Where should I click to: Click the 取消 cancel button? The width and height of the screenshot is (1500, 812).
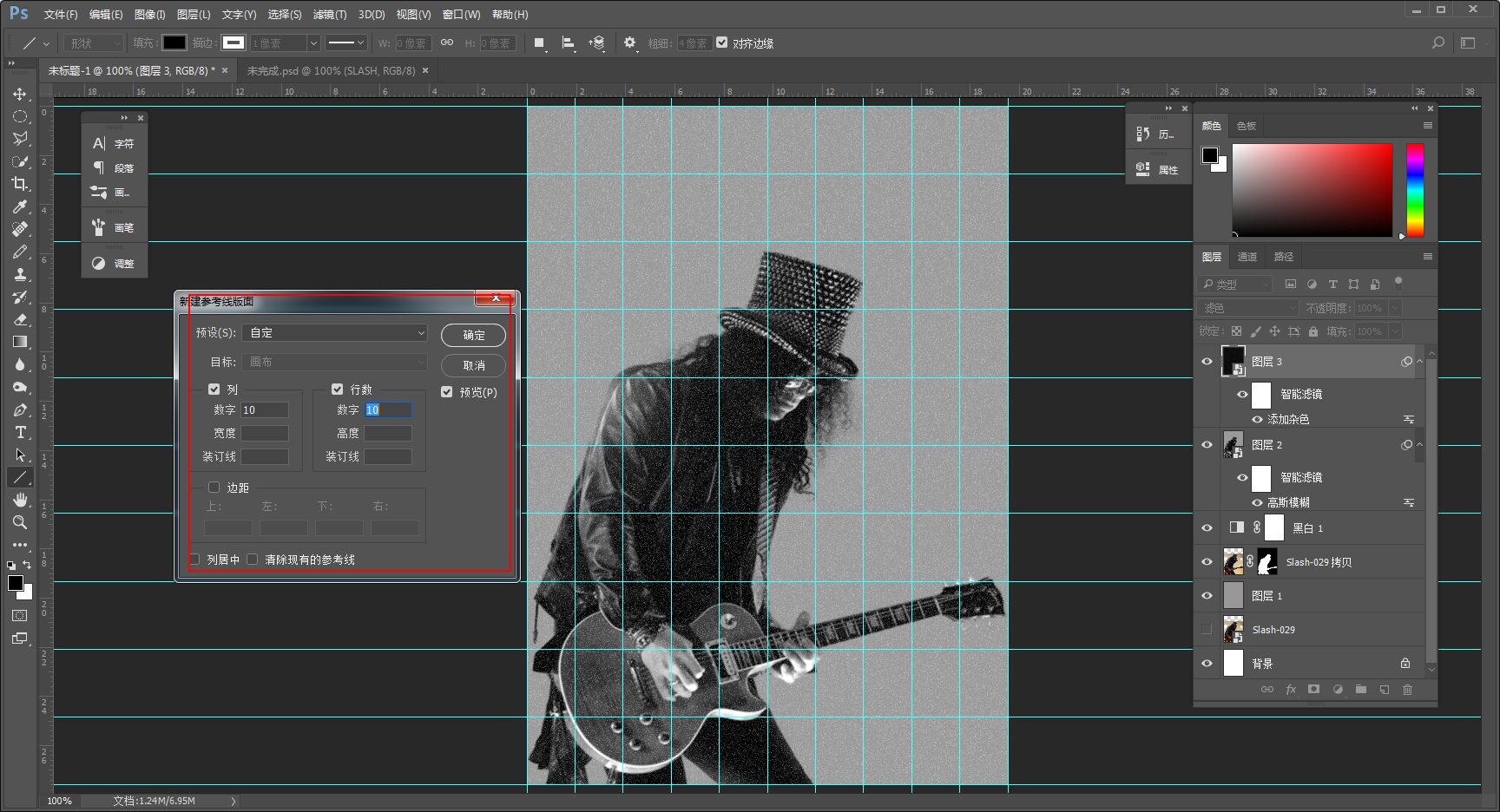coord(473,365)
